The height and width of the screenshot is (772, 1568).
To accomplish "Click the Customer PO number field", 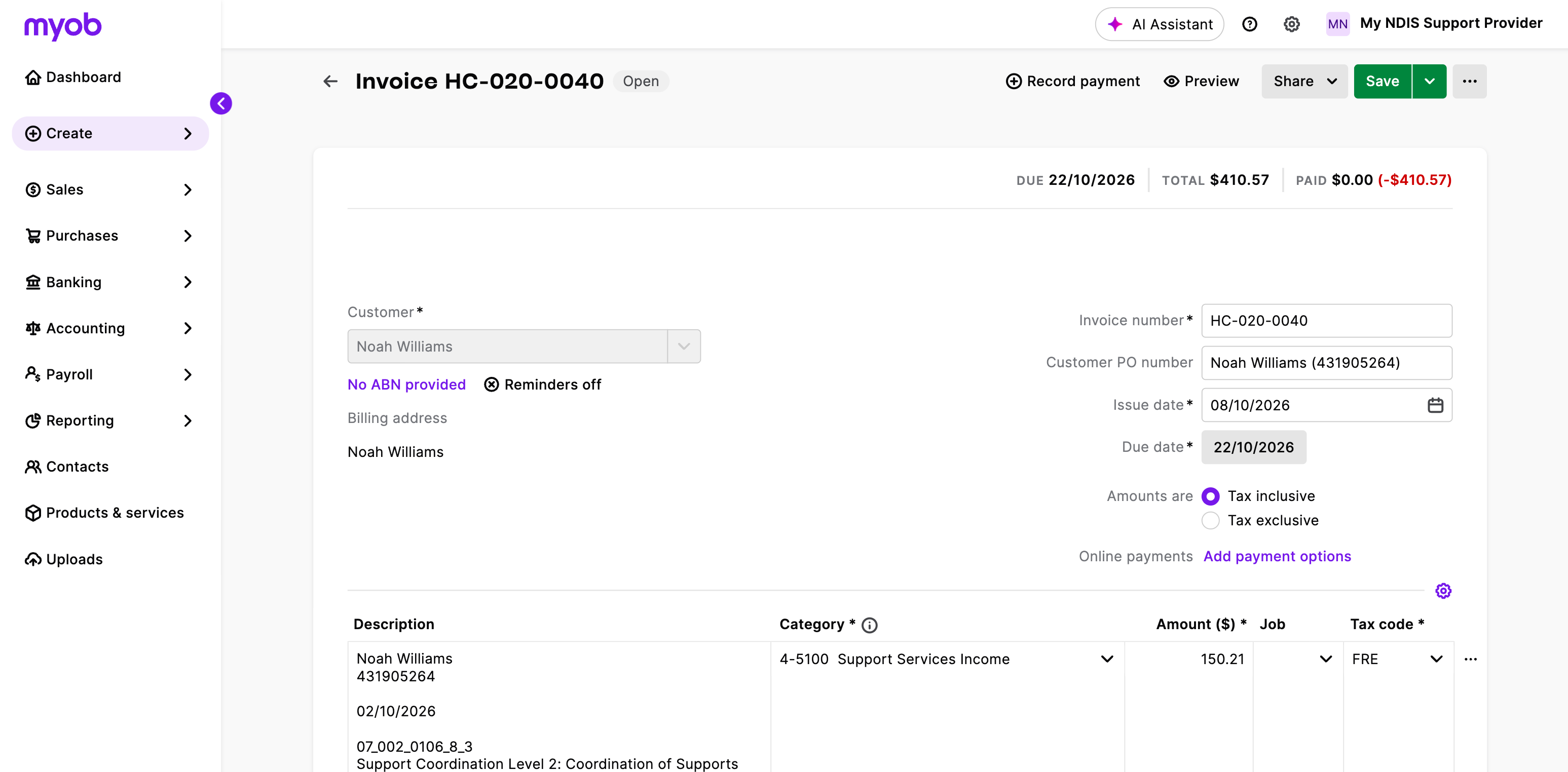I will click(x=1326, y=363).
